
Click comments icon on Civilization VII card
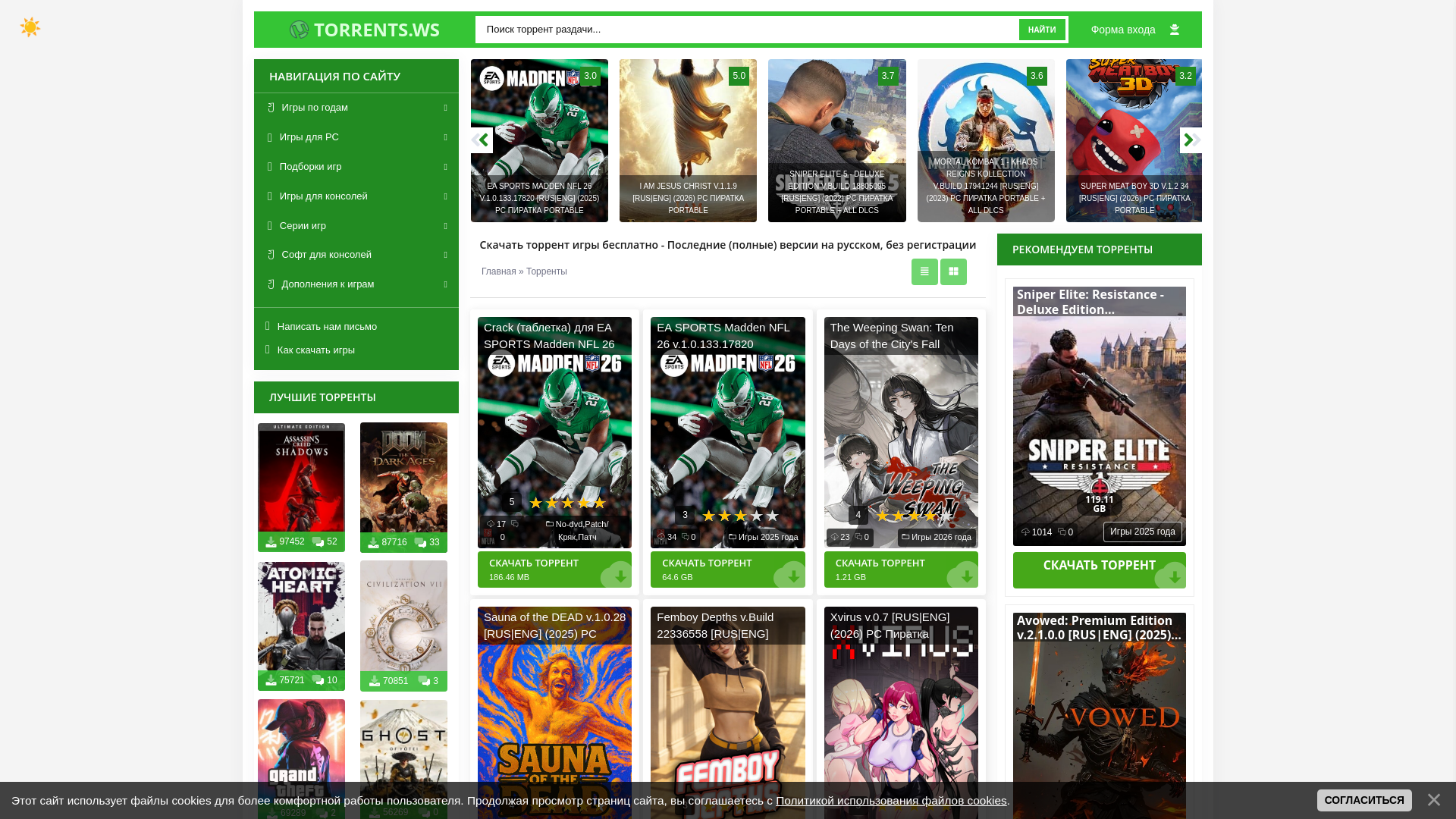click(425, 681)
